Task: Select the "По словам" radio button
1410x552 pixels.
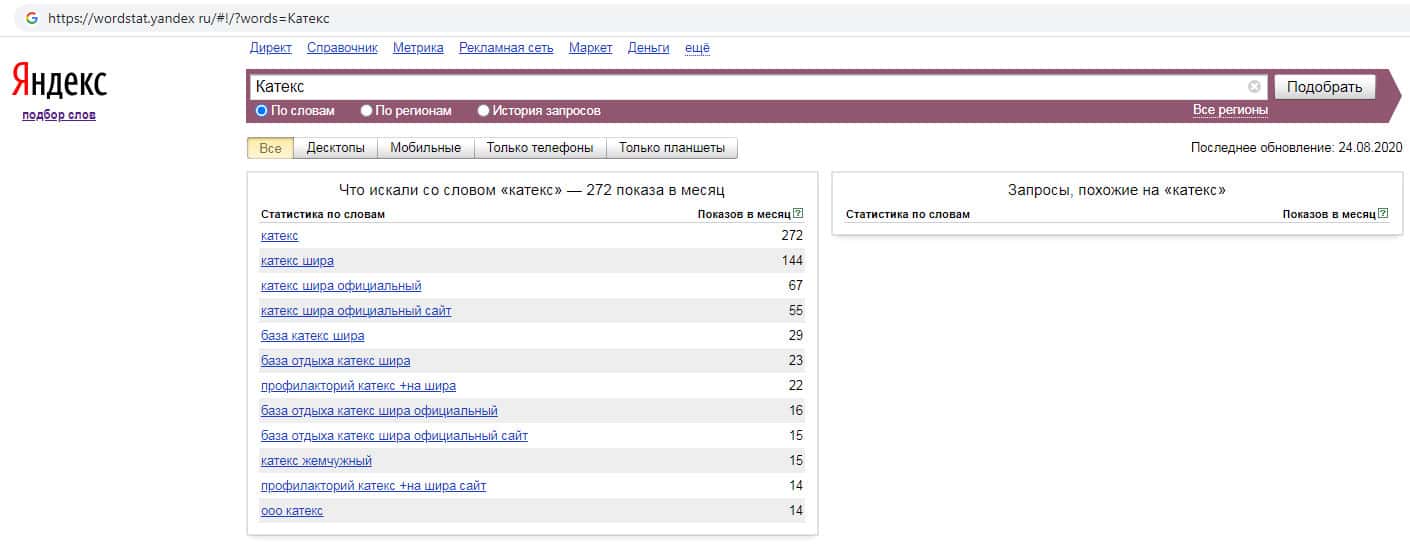Action: pyautogui.click(x=262, y=111)
